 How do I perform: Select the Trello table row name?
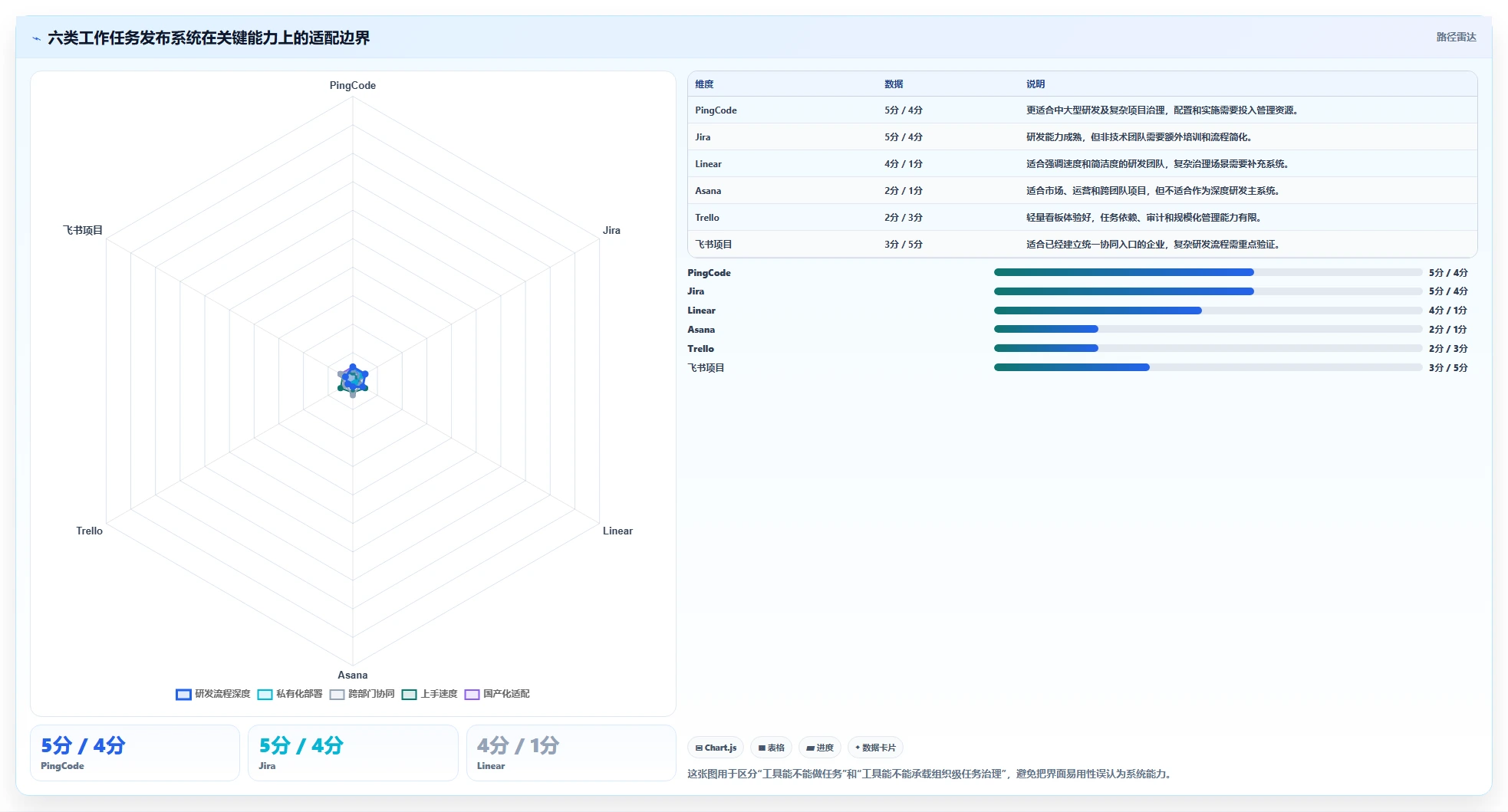tap(707, 218)
